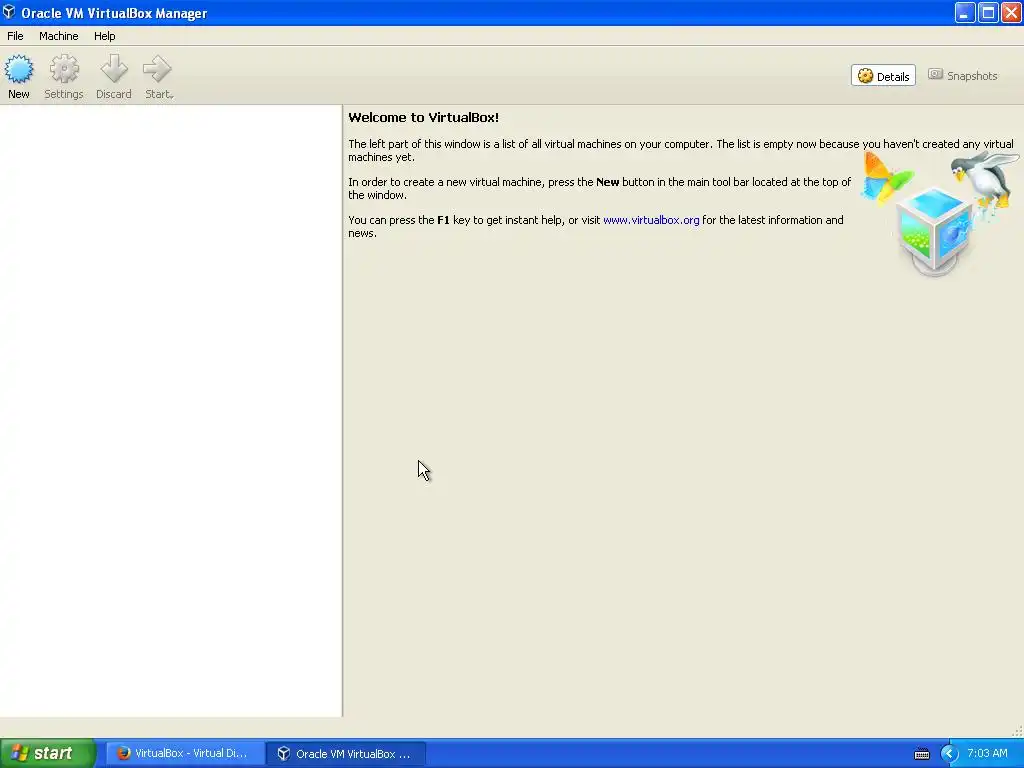Close the VirtualBox Manager window
This screenshot has height=768, width=1024.
[1011, 12]
